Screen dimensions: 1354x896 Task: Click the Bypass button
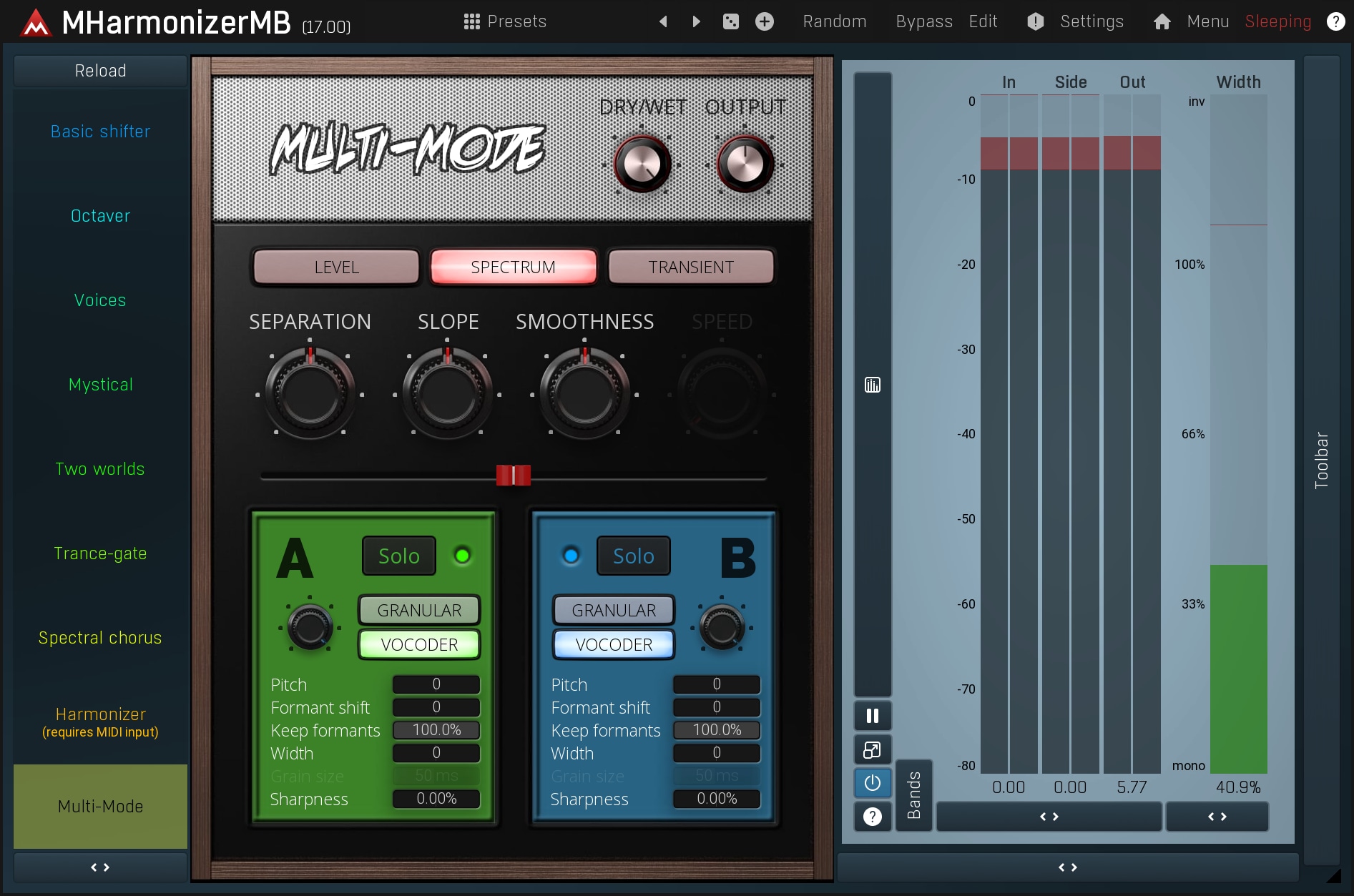923,21
